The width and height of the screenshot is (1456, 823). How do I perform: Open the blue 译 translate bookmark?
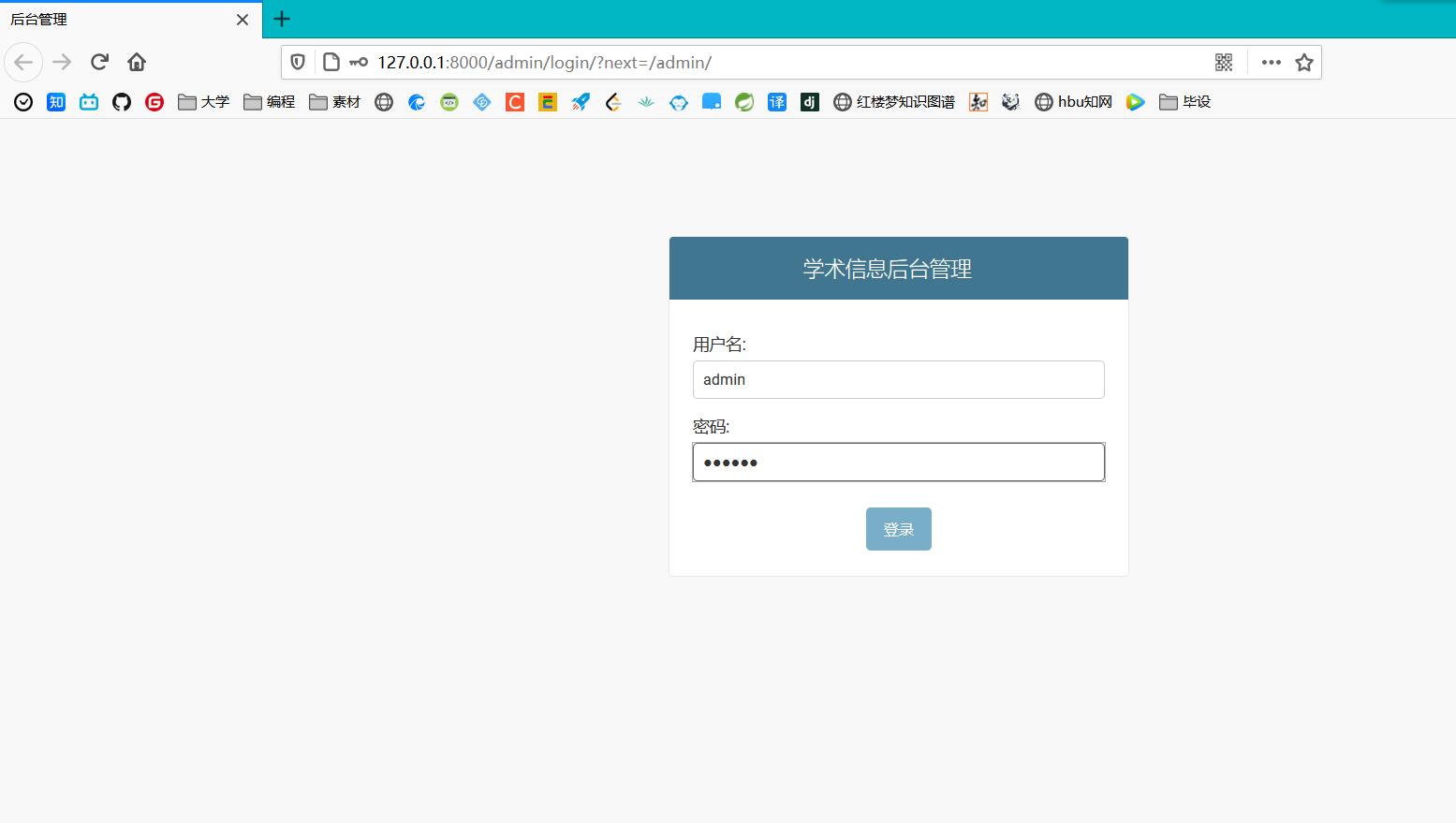pos(777,102)
